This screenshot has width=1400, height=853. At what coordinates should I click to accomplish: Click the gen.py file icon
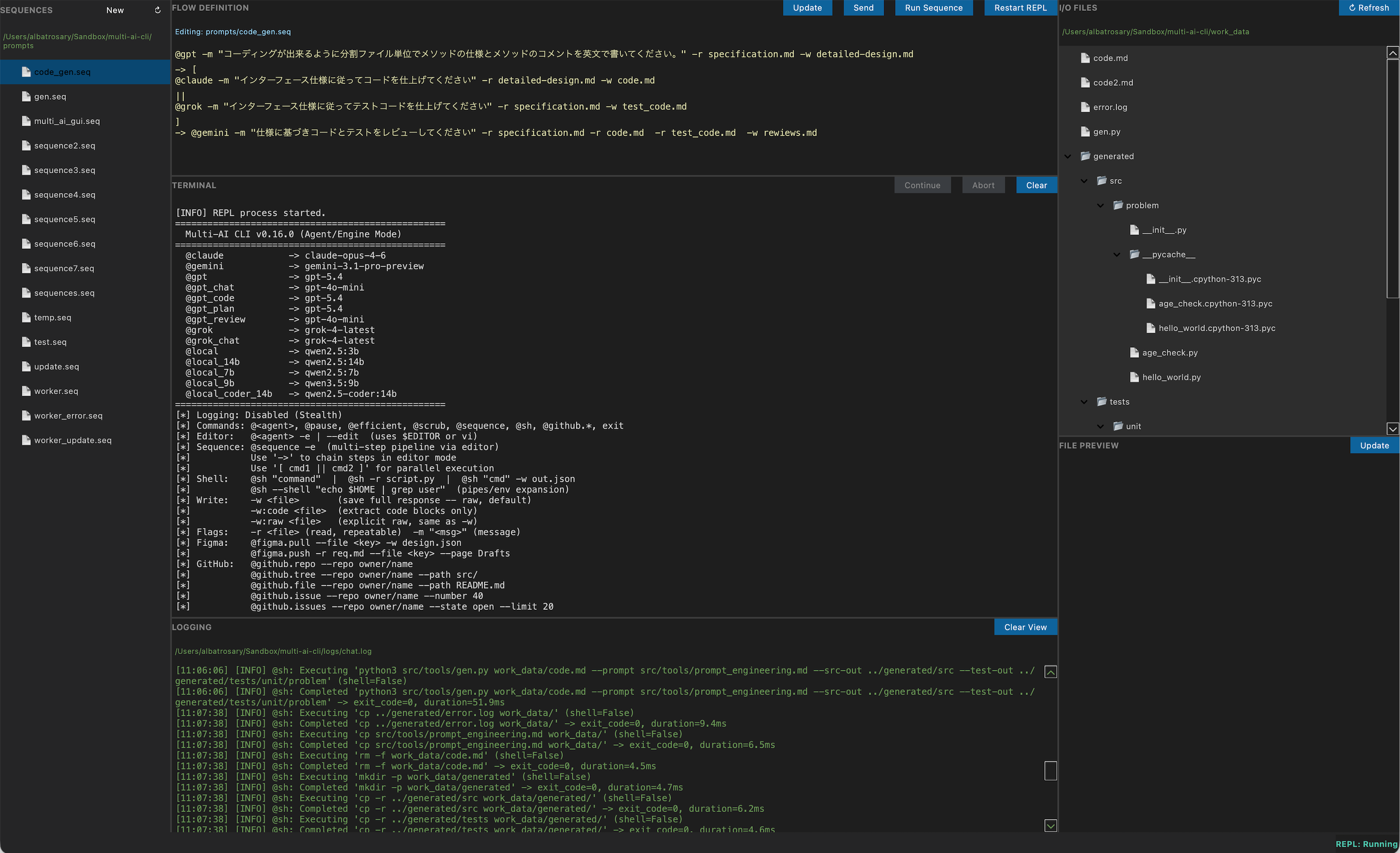click(x=1085, y=131)
